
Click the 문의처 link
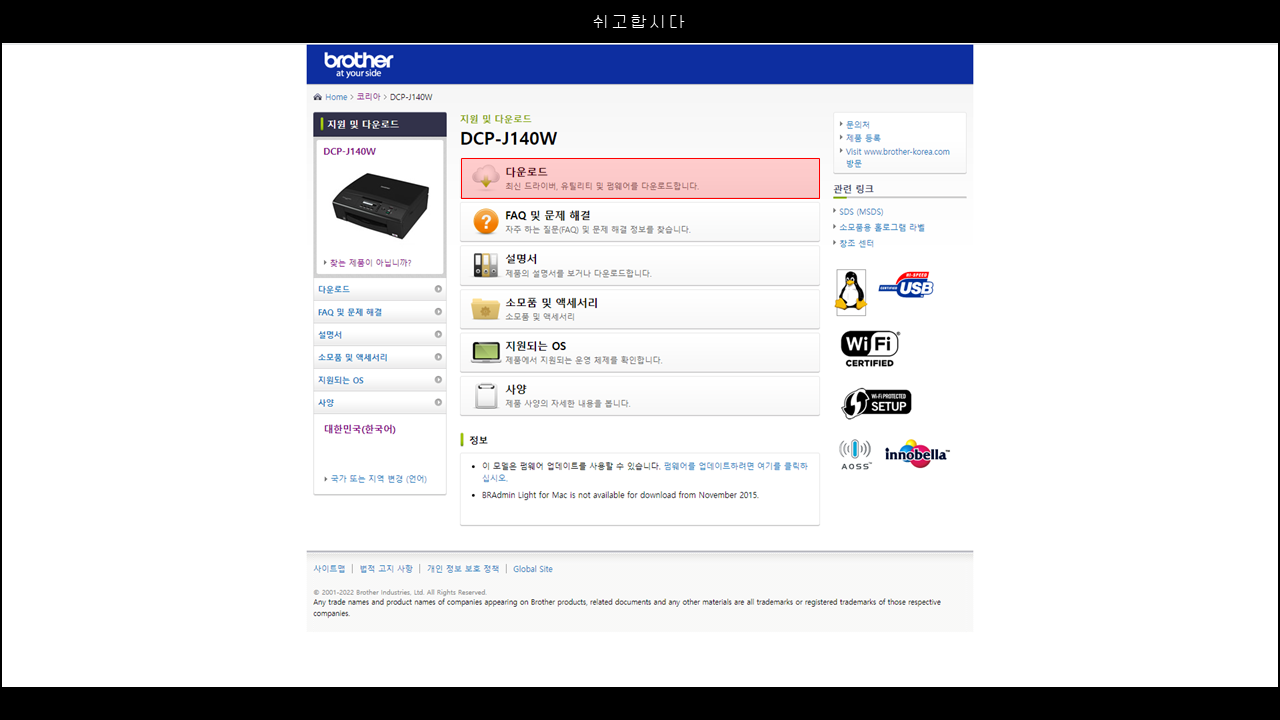858,125
